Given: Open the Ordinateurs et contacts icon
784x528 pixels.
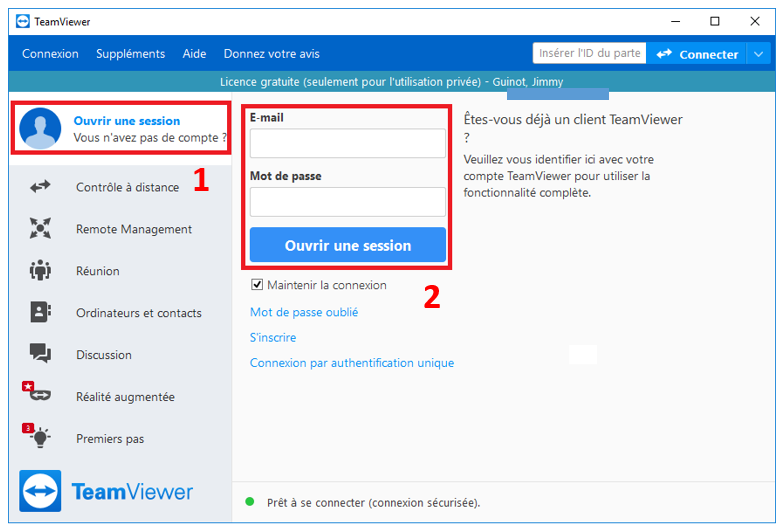Looking at the screenshot, I should [40, 313].
